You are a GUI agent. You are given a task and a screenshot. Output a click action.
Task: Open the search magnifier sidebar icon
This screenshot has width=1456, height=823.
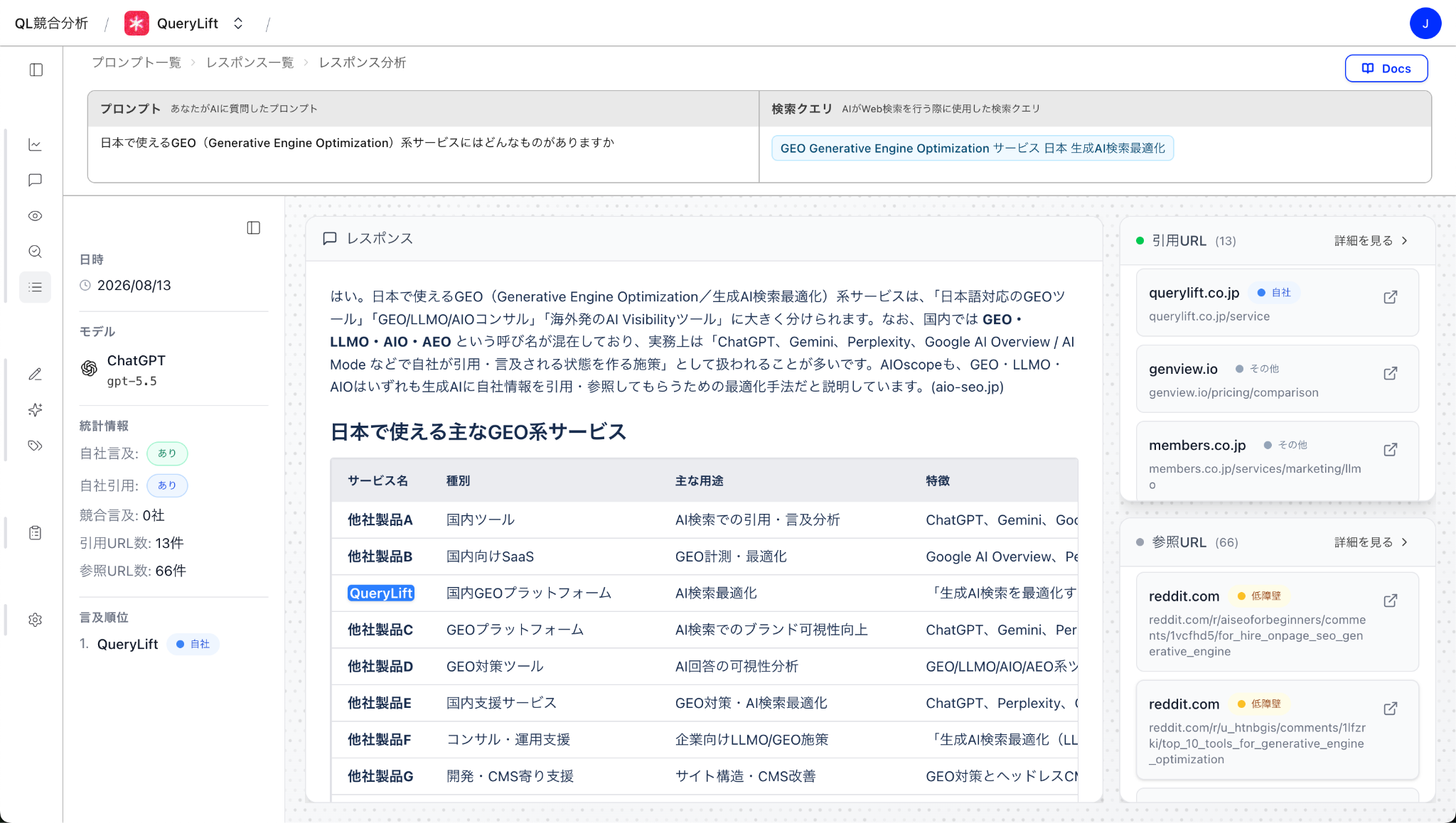(x=35, y=252)
